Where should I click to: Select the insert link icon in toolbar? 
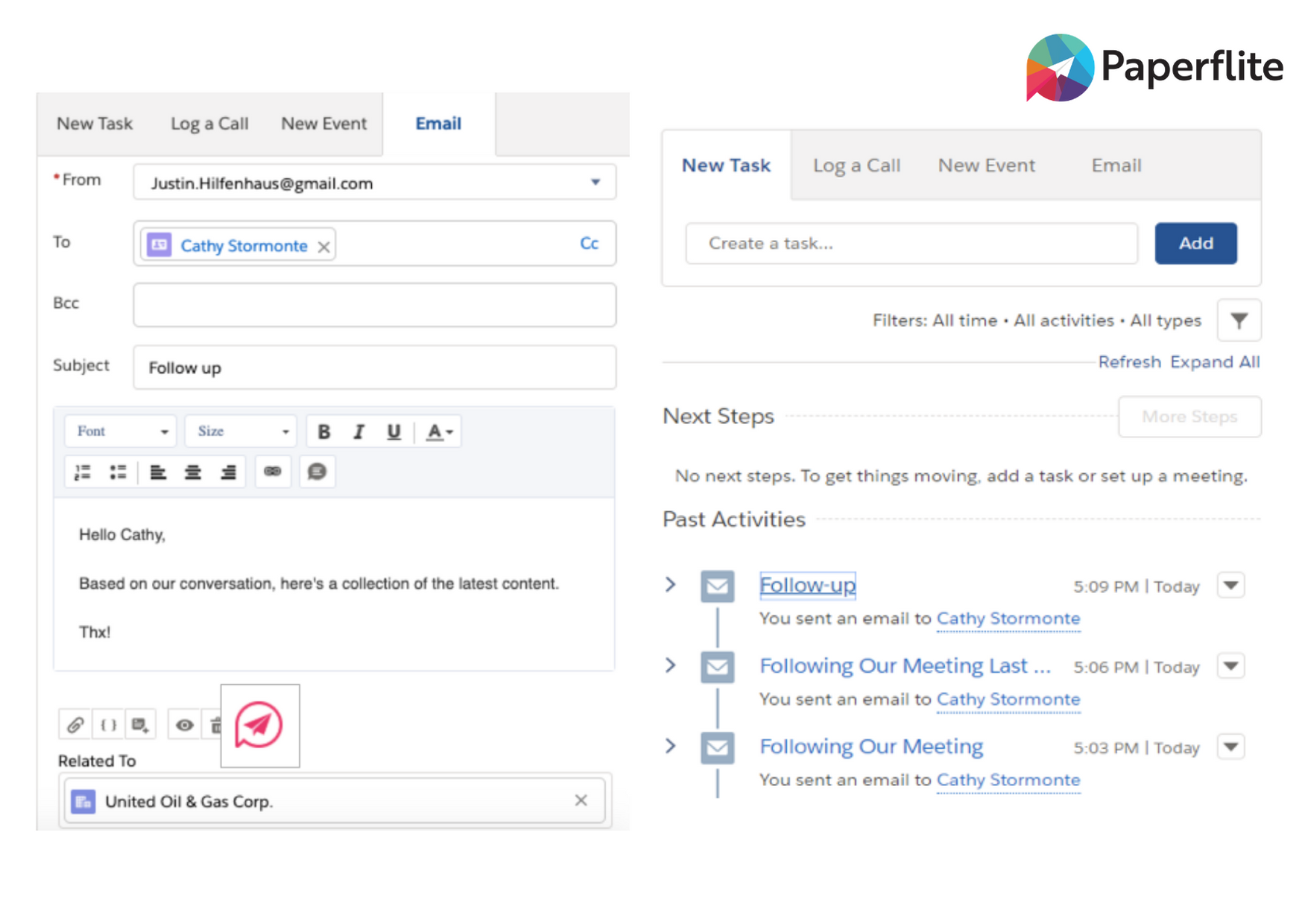(273, 471)
